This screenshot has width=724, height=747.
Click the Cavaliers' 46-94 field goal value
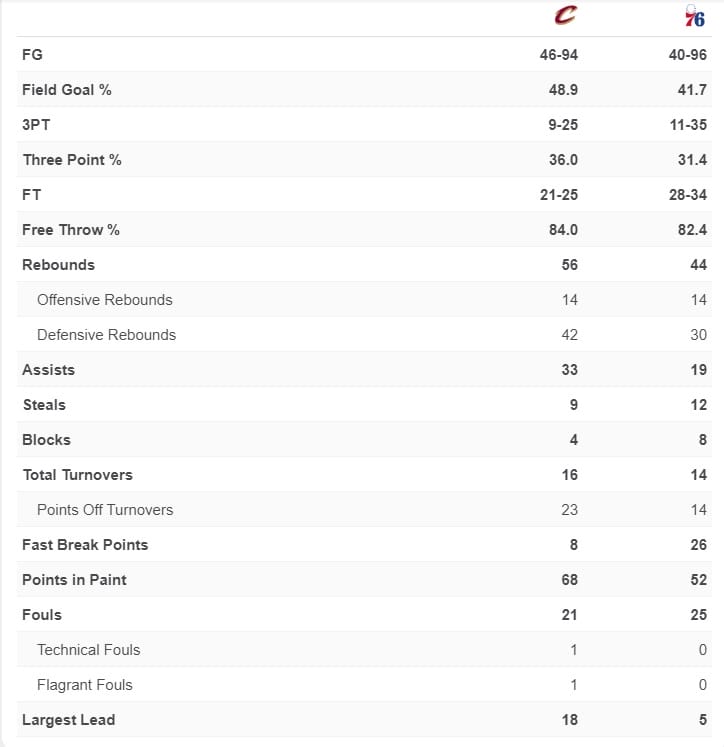558,55
